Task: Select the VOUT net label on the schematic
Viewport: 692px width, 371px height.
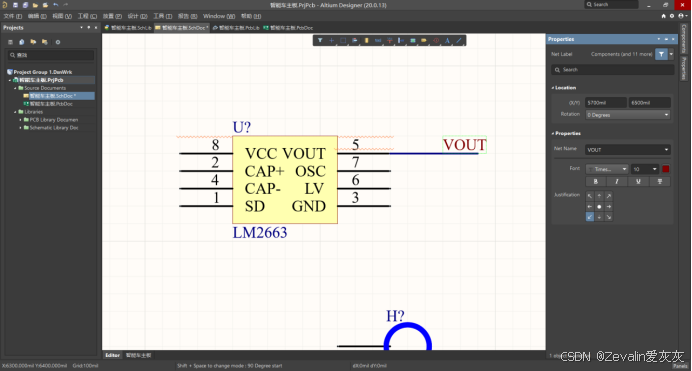Action: [x=464, y=145]
